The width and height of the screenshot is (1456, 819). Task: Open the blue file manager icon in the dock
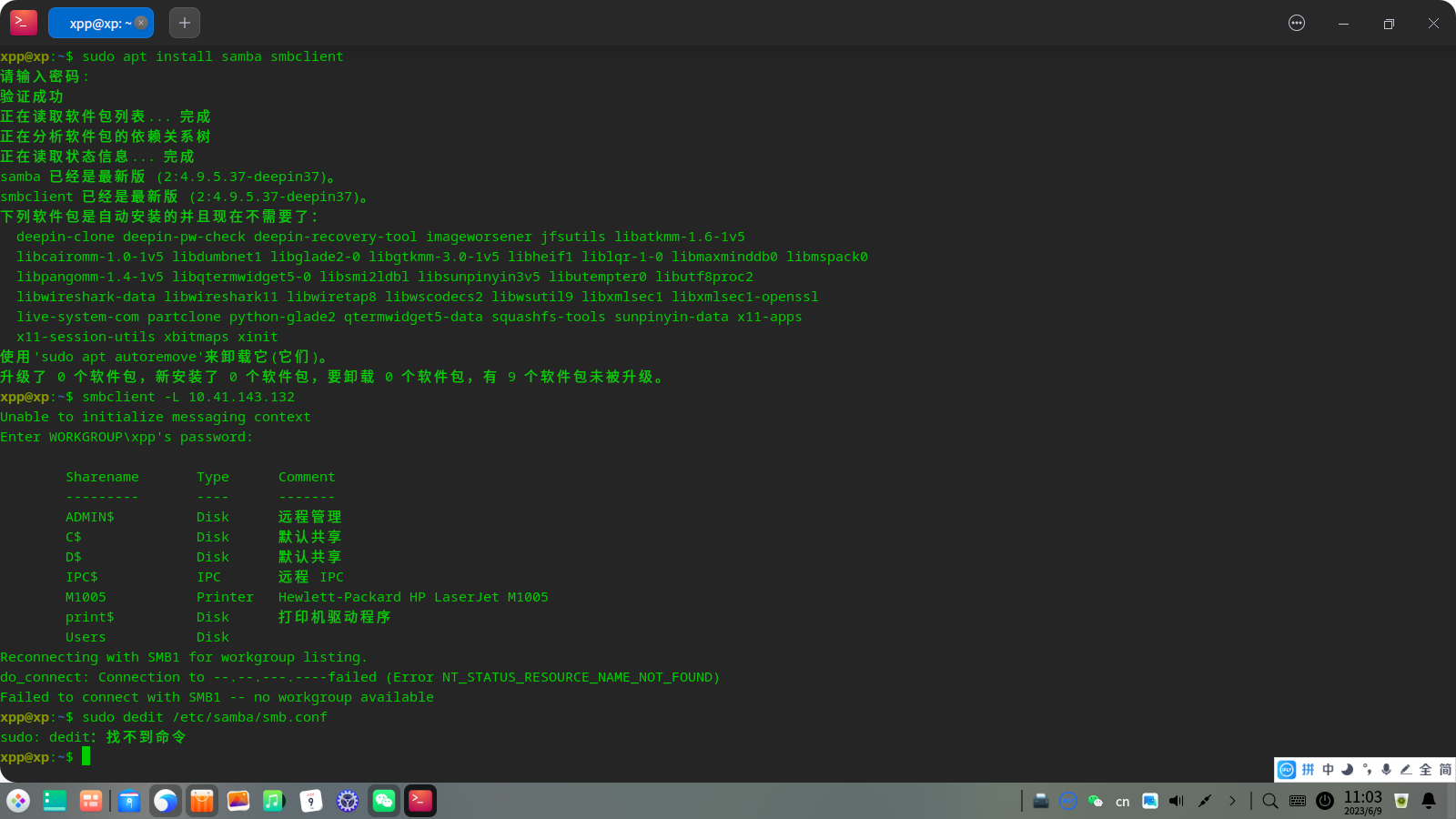129,801
